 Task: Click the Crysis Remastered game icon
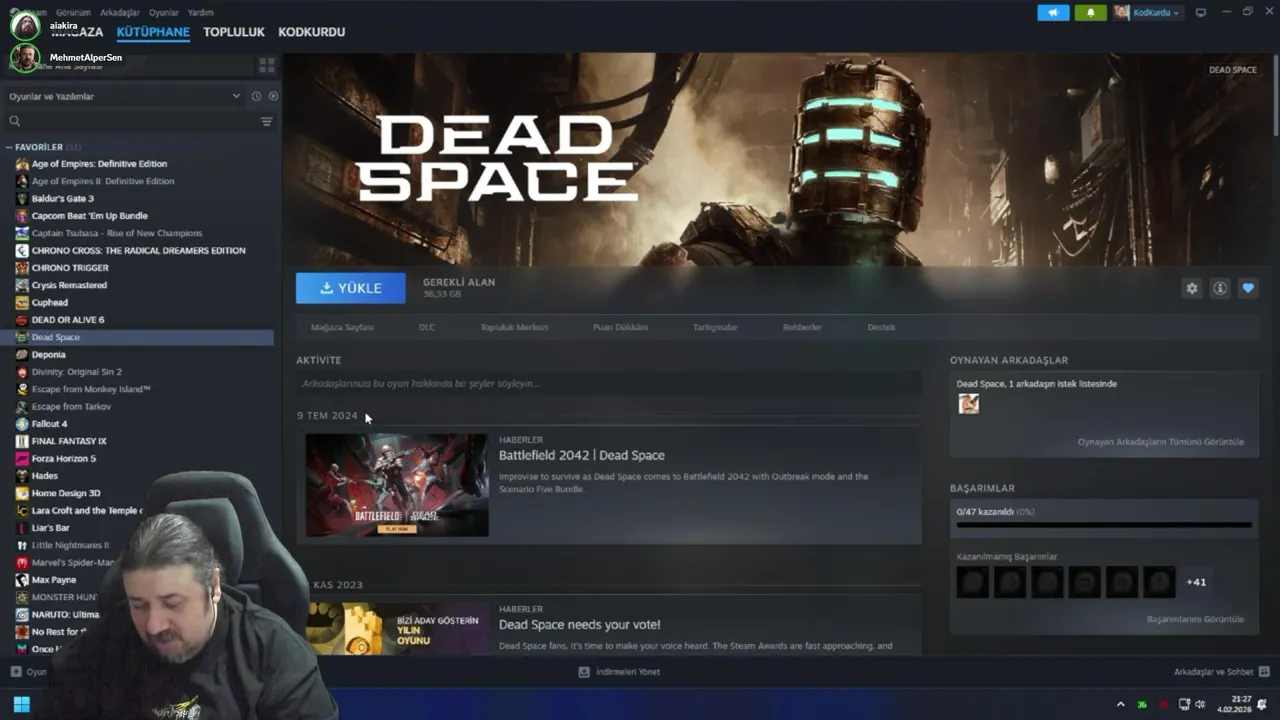click(22, 285)
